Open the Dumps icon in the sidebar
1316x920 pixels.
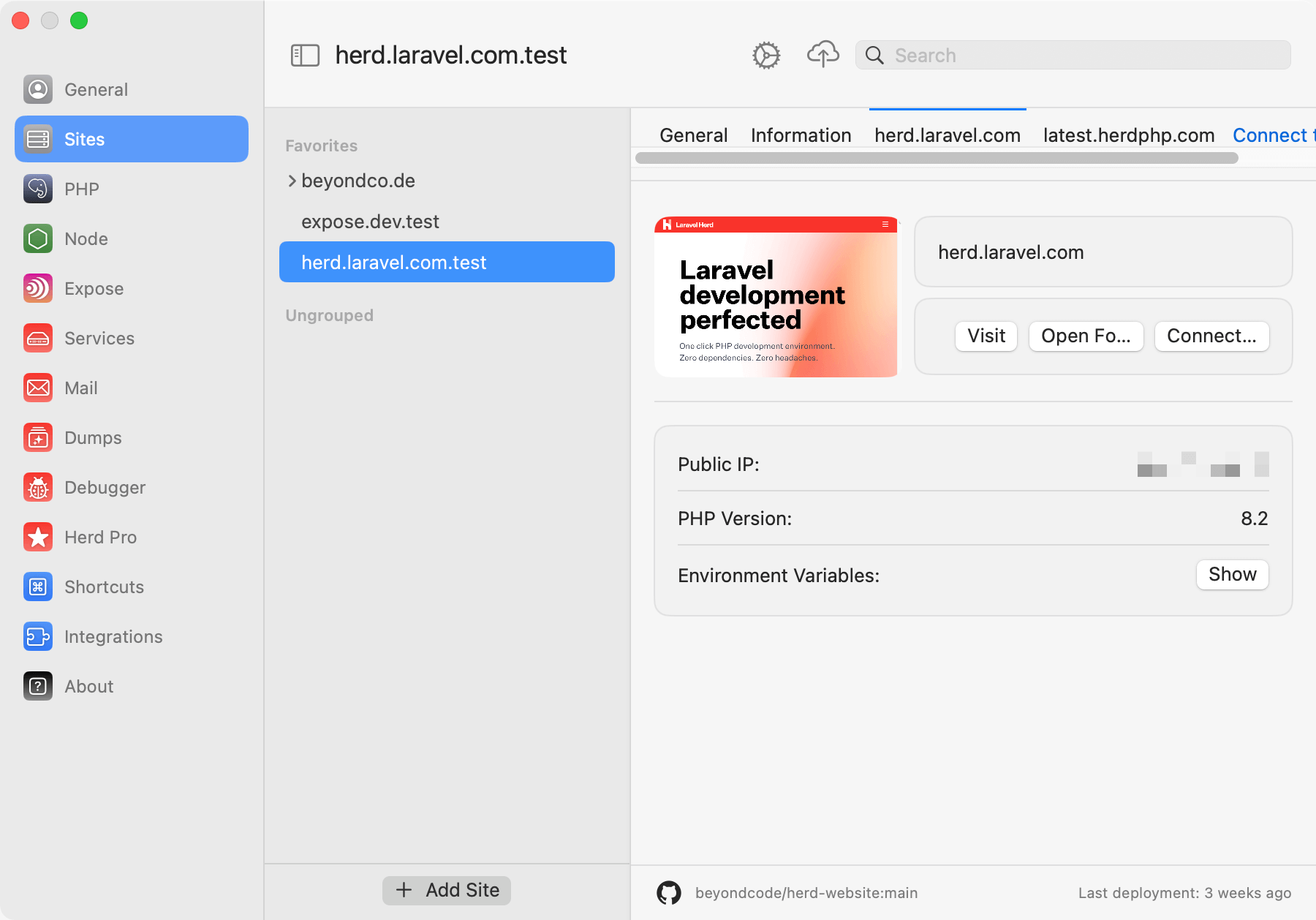click(x=38, y=437)
